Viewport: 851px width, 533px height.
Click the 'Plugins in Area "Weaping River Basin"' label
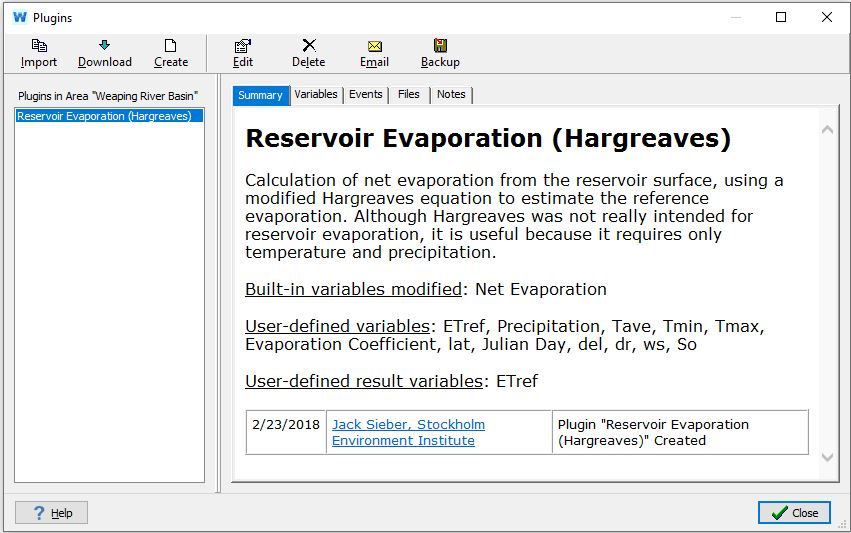point(108,96)
